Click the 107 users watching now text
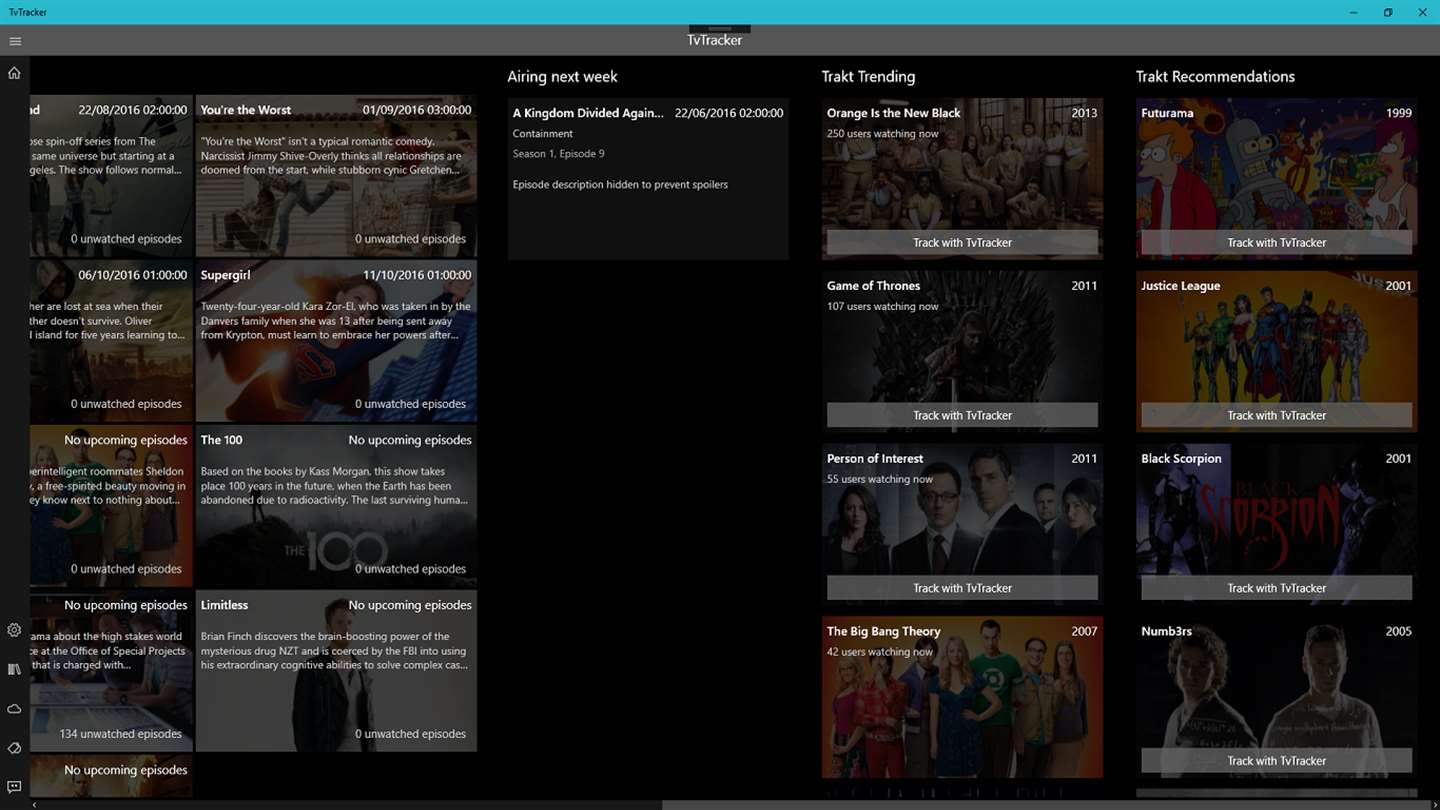 (x=883, y=307)
